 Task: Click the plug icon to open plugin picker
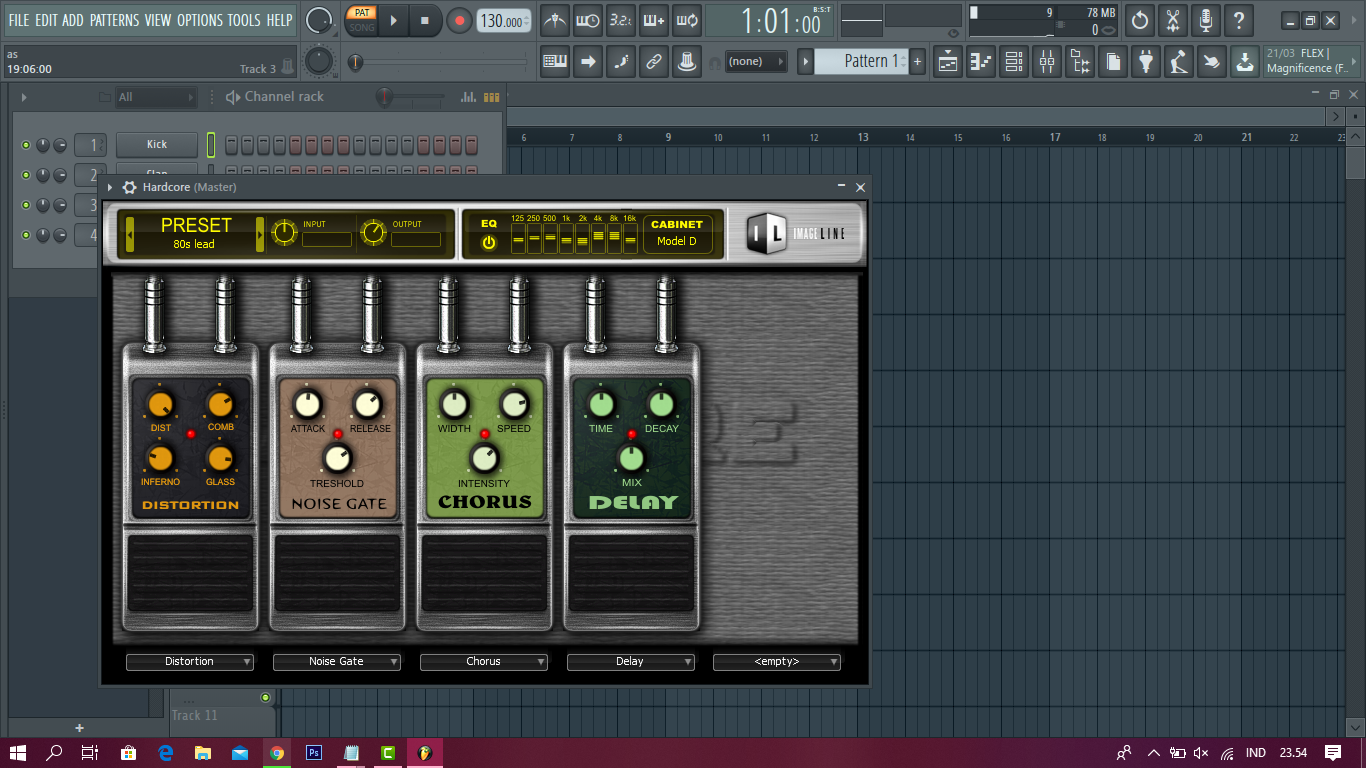(x=1145, y=62)
